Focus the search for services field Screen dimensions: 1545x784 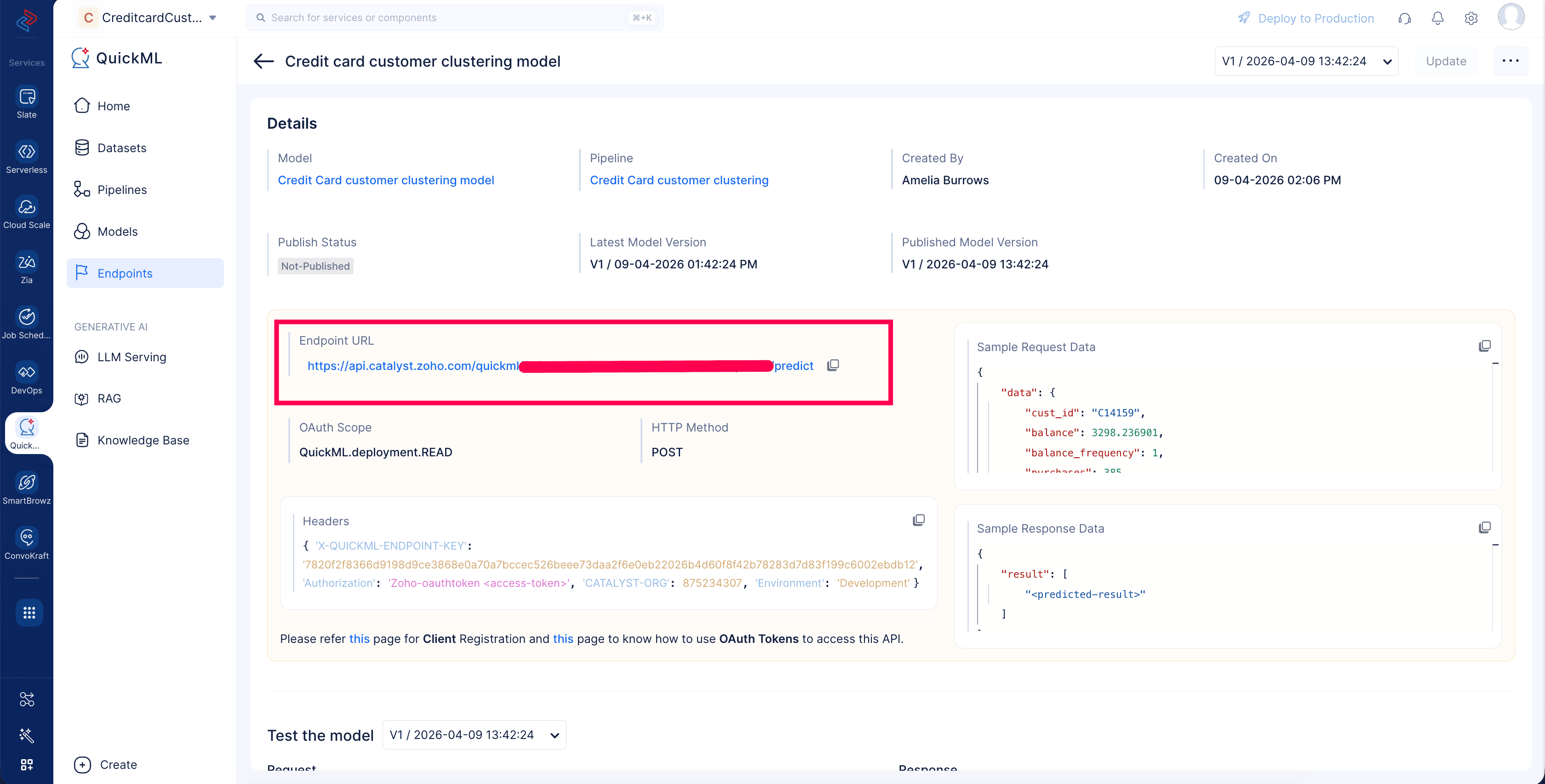point(455,17)
